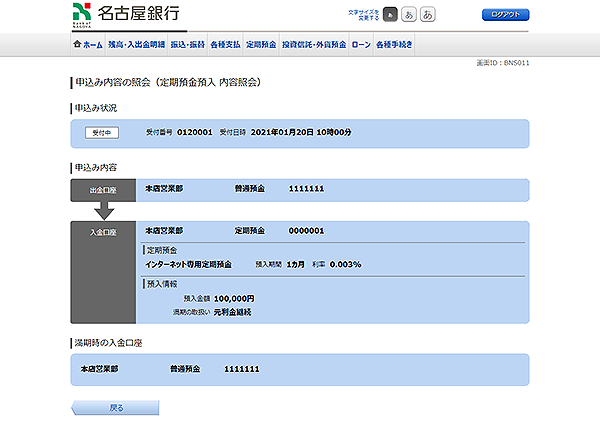Open the ローン menu

(361, 45)
